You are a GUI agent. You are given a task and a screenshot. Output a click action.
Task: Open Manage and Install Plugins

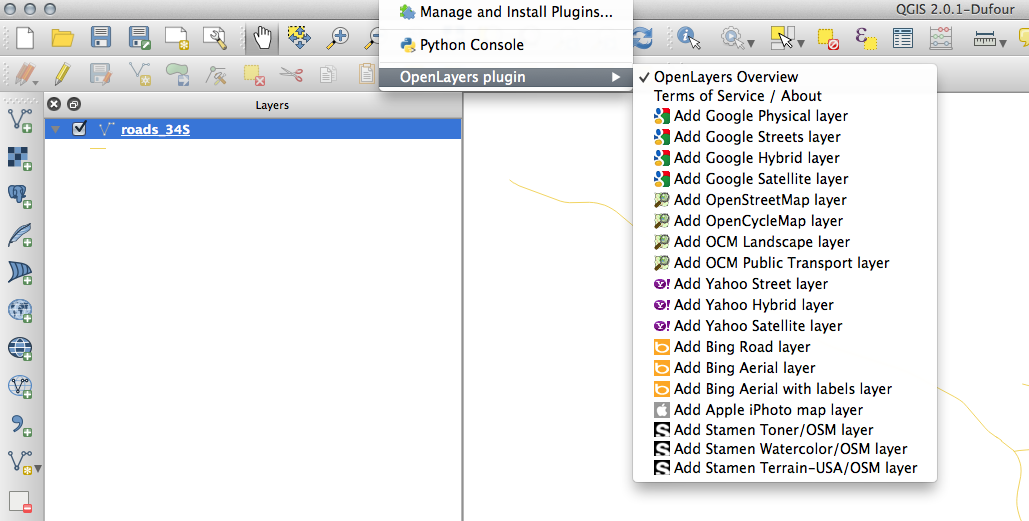click(515, 12)
